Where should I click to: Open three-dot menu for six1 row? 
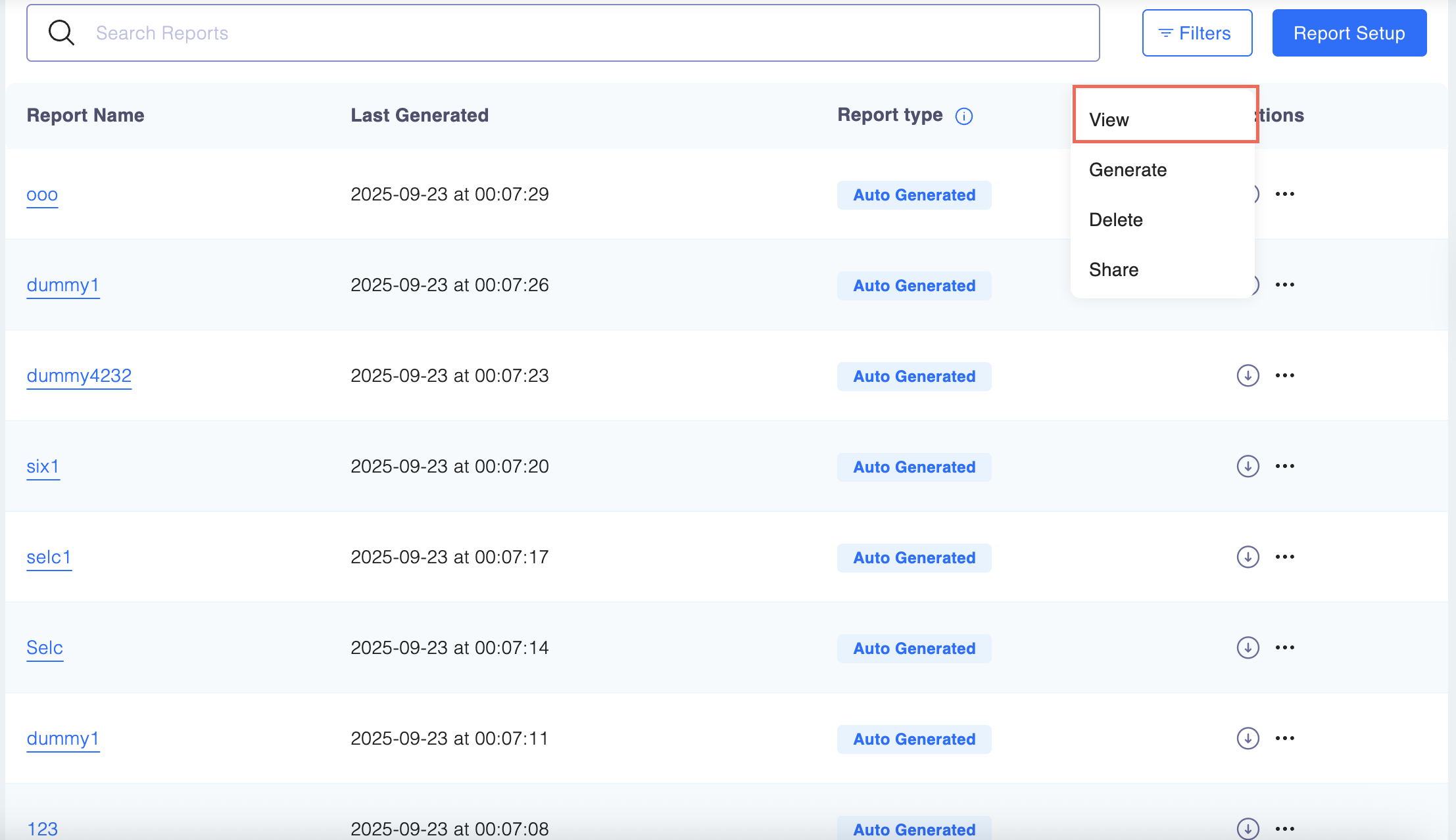pos(1284,466)
